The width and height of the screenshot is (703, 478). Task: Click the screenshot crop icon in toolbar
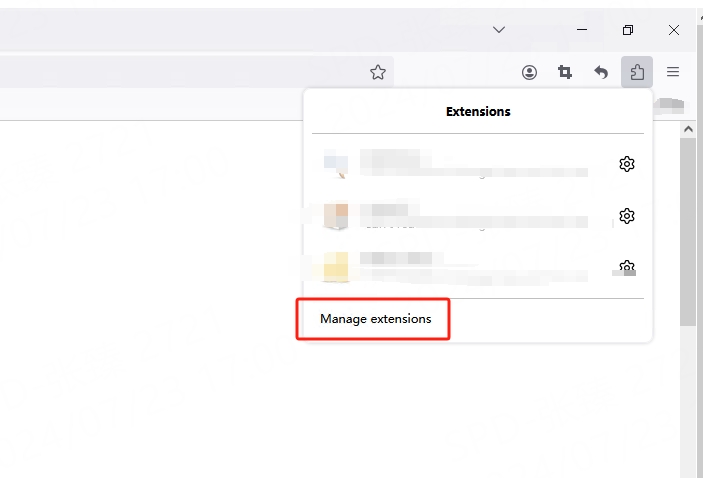(x=565, y=72)
